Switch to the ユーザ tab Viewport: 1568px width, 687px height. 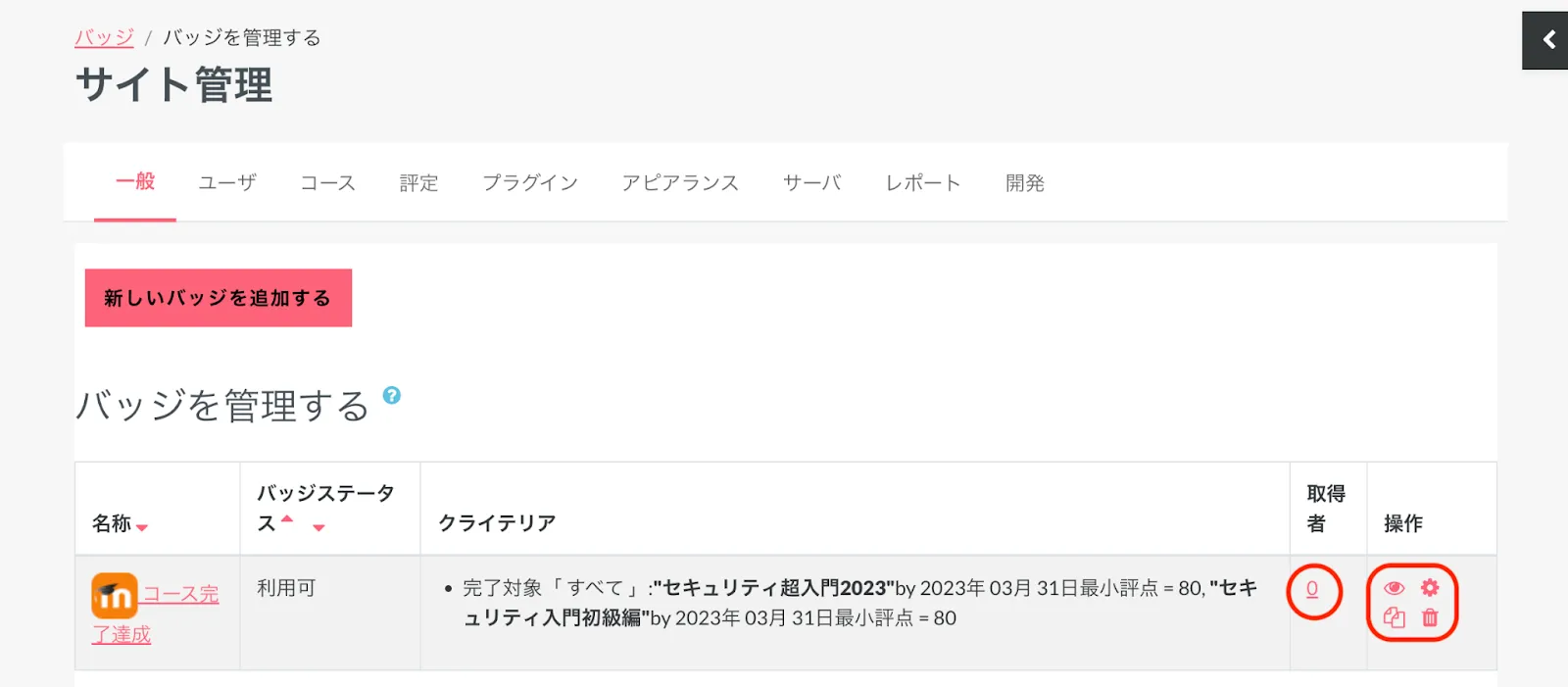[x=227, y=183]
